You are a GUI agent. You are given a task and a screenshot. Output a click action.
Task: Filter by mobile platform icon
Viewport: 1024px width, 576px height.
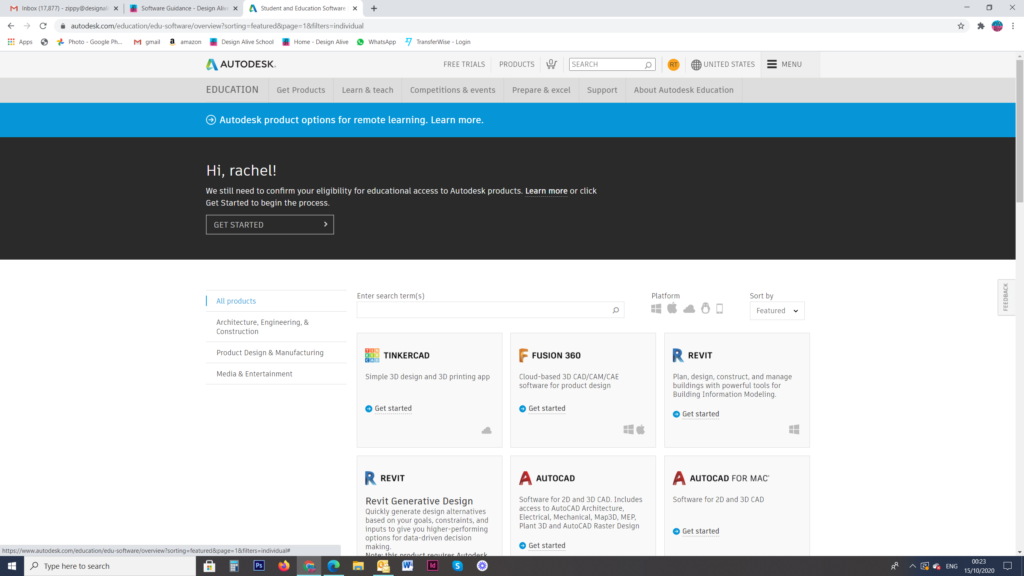coord(720,308)
